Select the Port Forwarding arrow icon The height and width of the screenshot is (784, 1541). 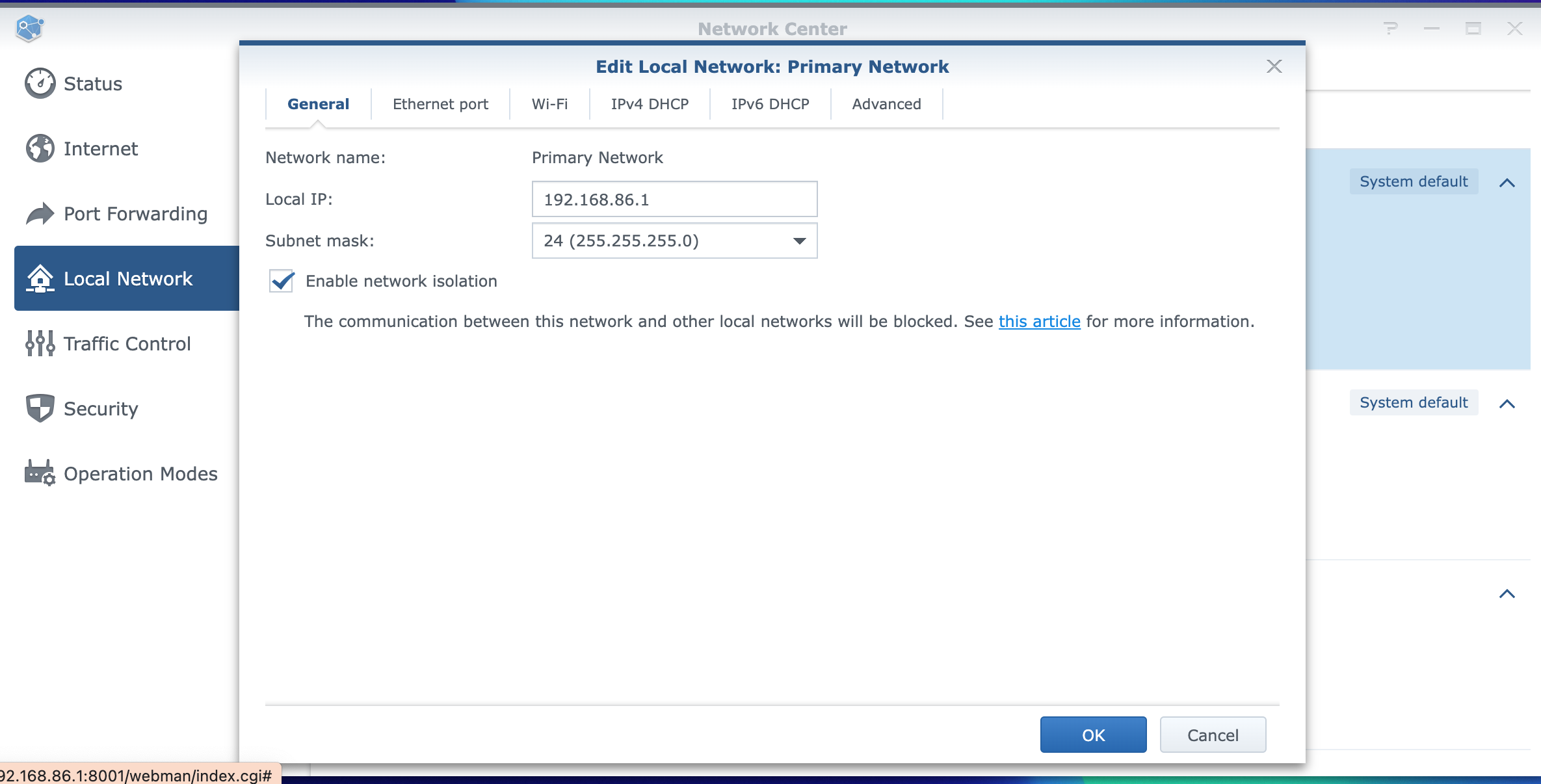[40, 213]
